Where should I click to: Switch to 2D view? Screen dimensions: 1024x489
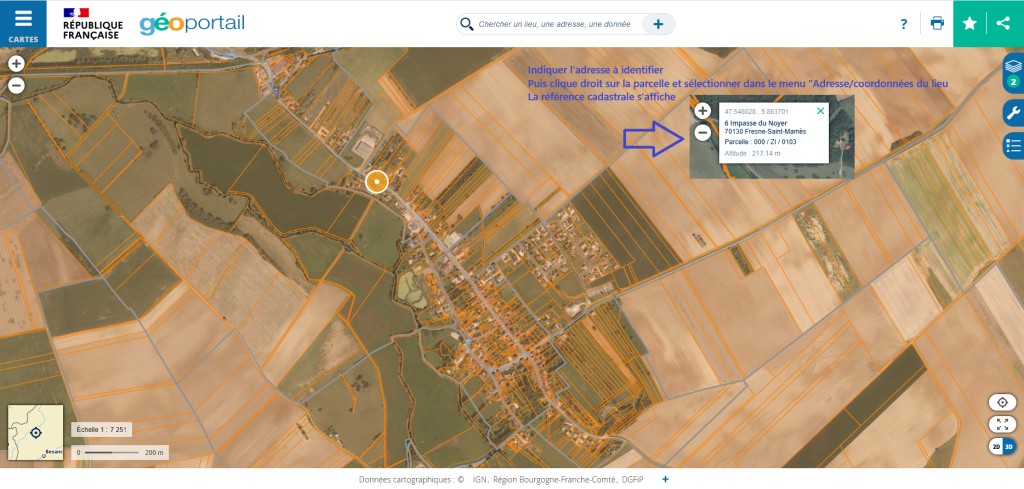(x=996, y=447)
